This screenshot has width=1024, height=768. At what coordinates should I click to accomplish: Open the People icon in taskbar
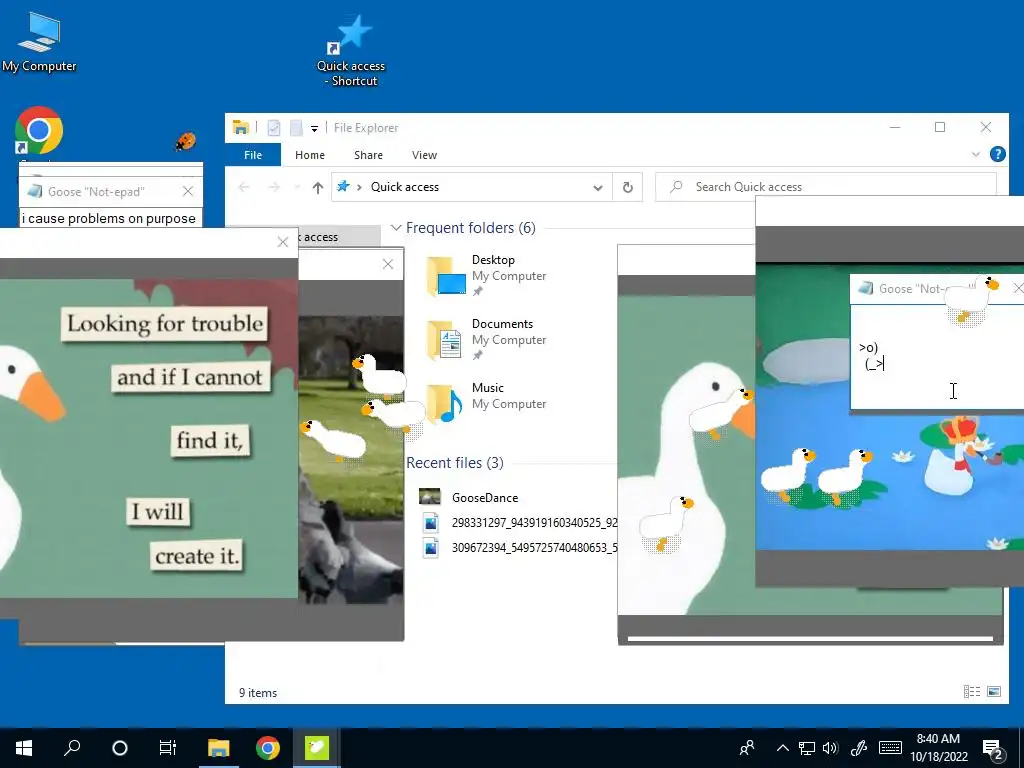[x=747, y=748]
